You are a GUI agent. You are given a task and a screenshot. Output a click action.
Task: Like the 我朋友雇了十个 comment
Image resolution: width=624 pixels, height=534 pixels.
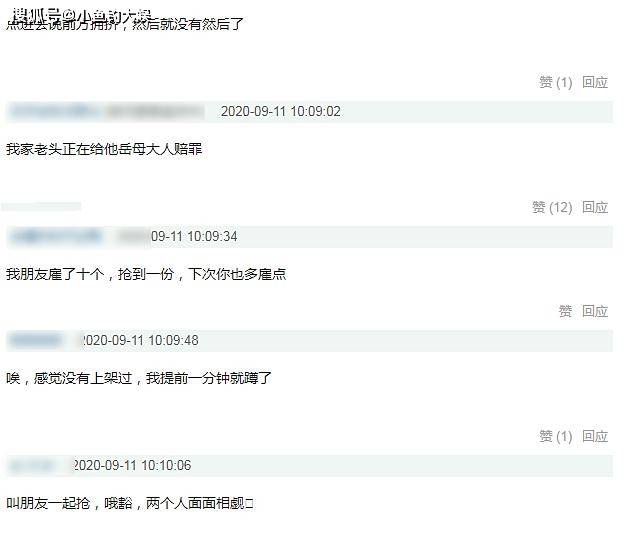click(x=565, y=311)
